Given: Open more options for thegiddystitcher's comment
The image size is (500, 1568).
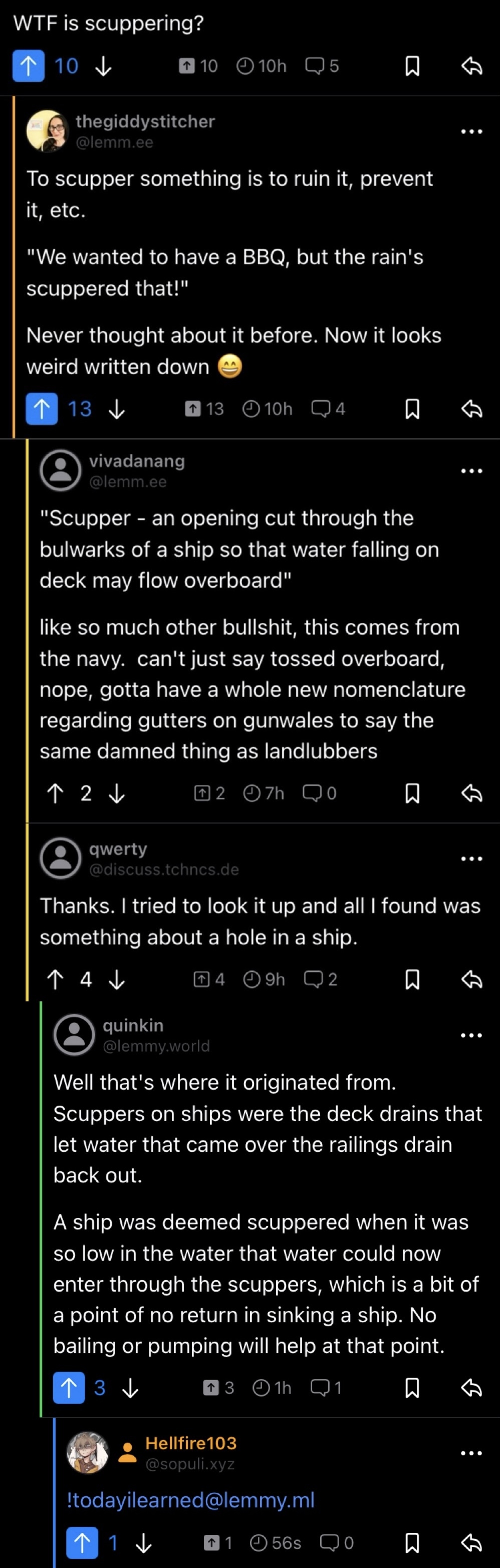Looking at the screenshot, I should (471, 131).
